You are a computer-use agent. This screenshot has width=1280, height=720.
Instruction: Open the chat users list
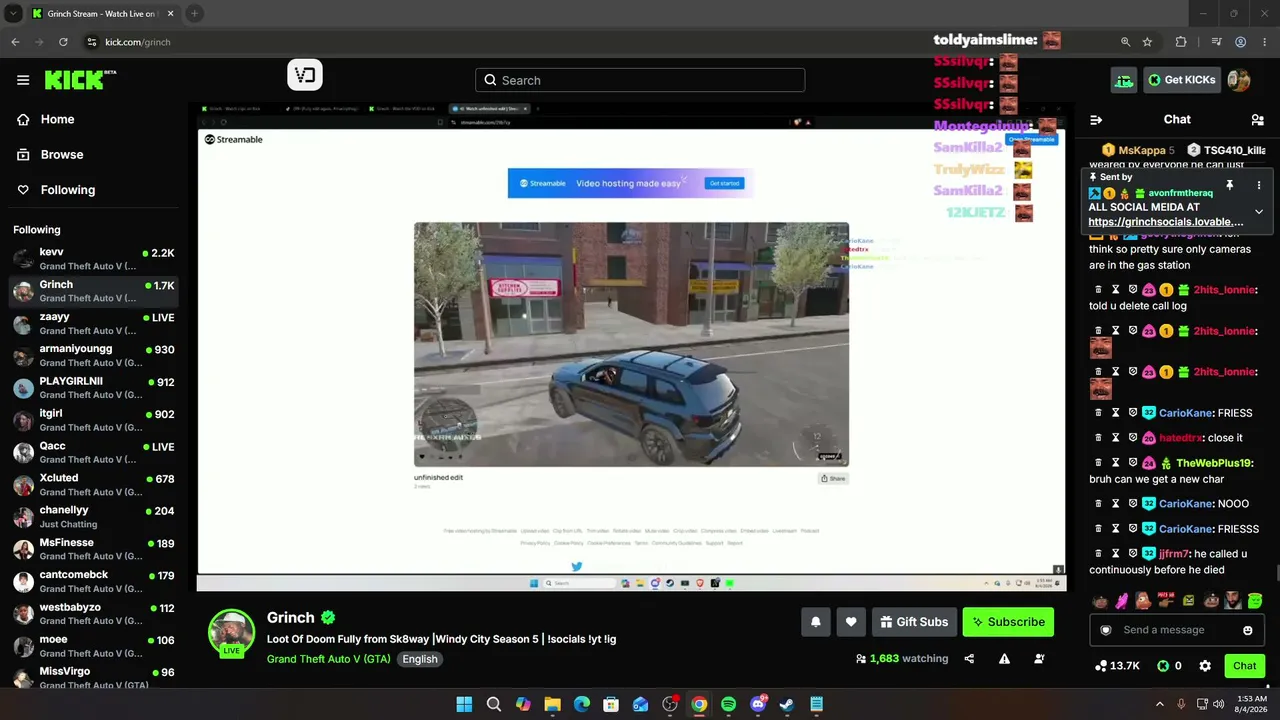pyautogui.click(x=1258, y=120)
